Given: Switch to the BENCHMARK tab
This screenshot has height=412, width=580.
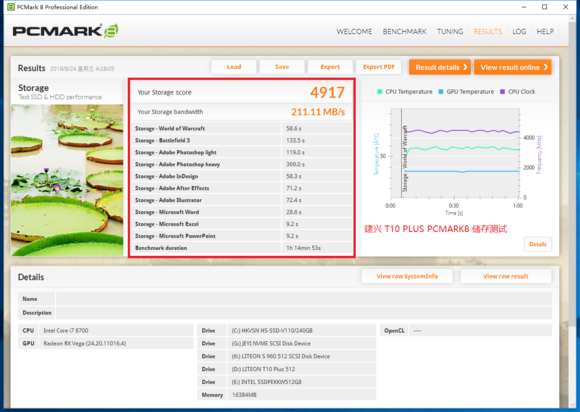Looking at the screenshot, I should pyautogui.click(x=404, y=31).
